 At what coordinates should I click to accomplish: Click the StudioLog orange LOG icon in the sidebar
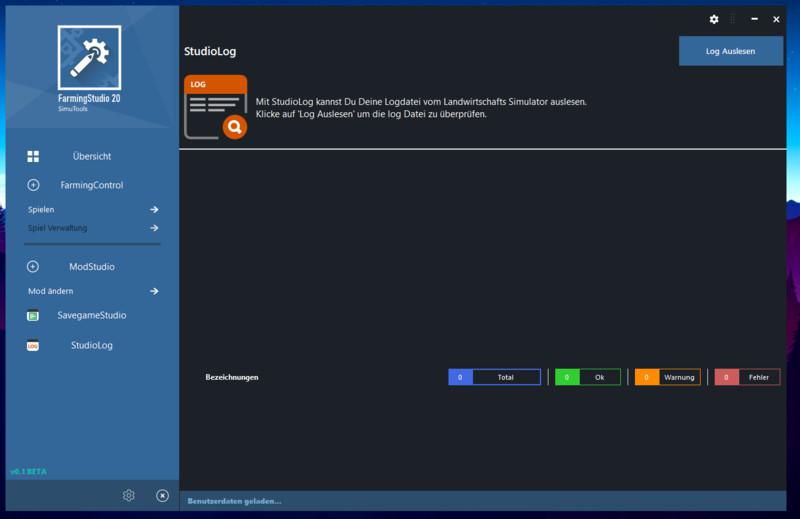point(33,346)
